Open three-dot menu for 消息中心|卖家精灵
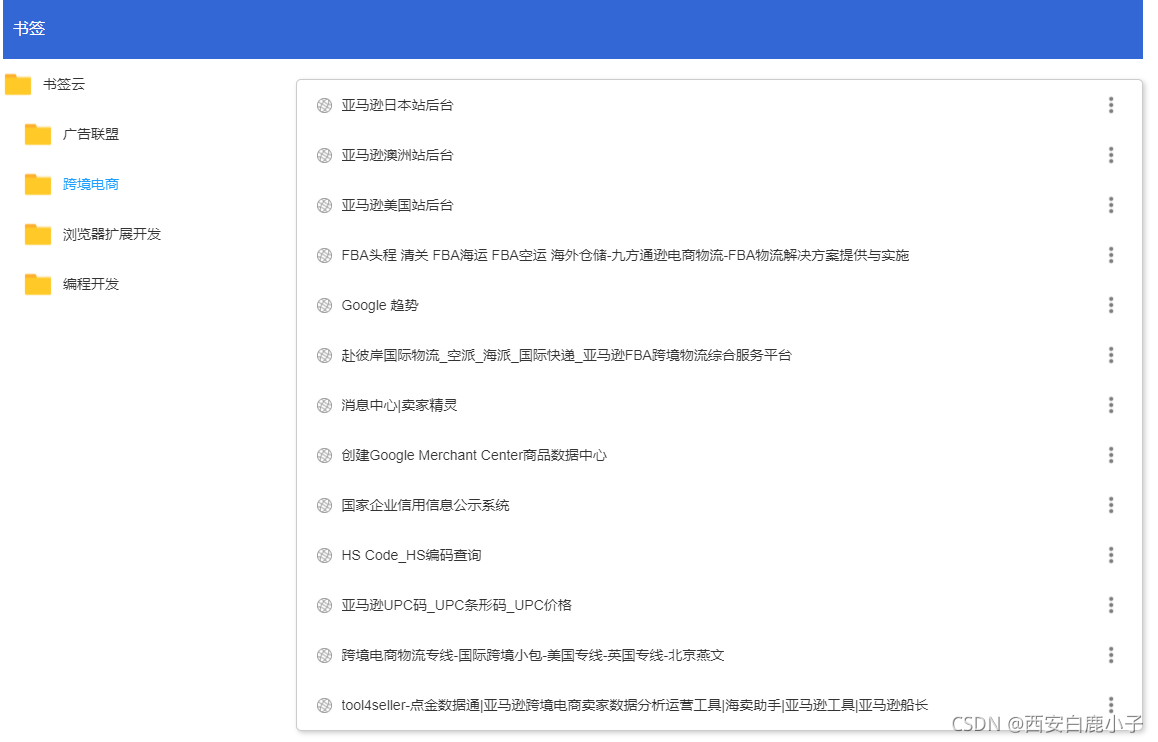The image size is (1158, 742). (1110, 405)
